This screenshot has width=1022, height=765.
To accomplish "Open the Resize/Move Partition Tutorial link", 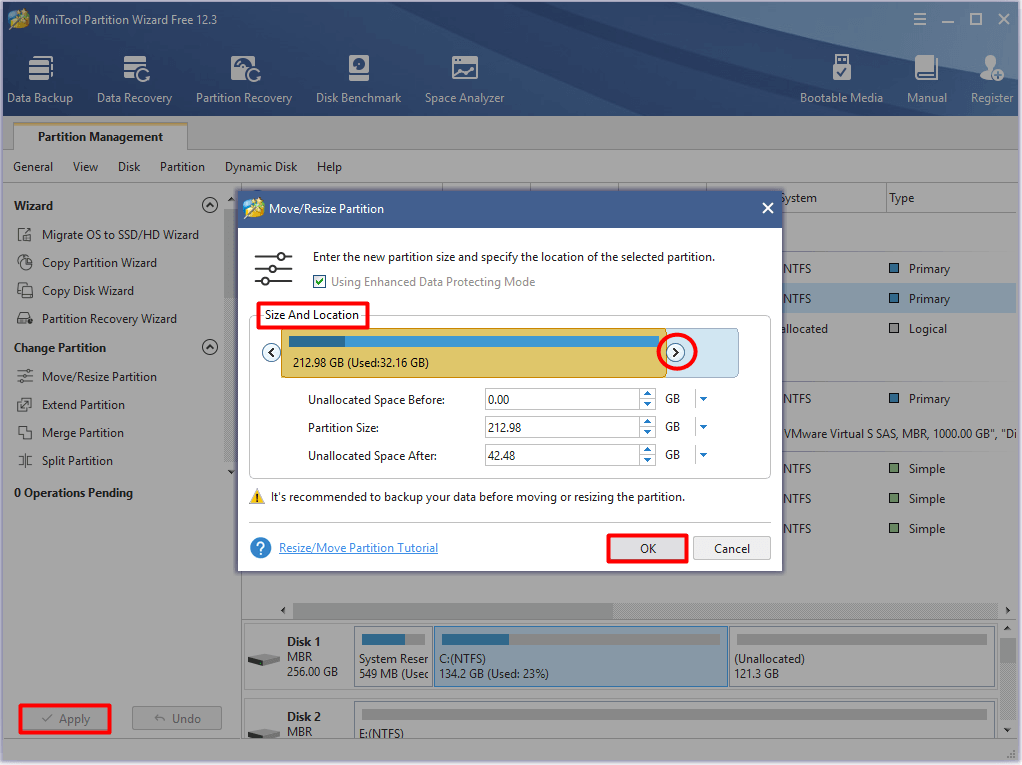I will (358, 548).
